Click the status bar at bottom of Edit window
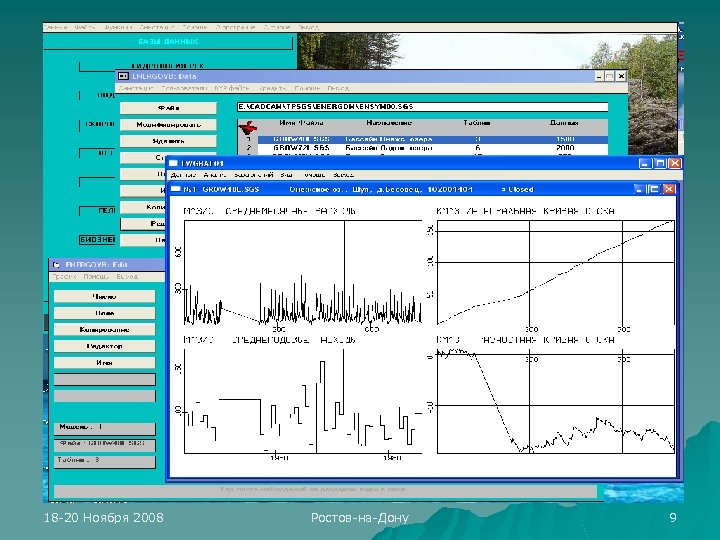Viewport: 720px width, 540px height. [325, 490]
